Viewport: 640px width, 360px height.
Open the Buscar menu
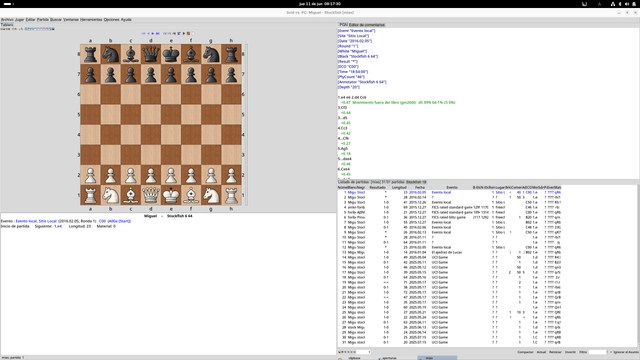pos(56,20)
